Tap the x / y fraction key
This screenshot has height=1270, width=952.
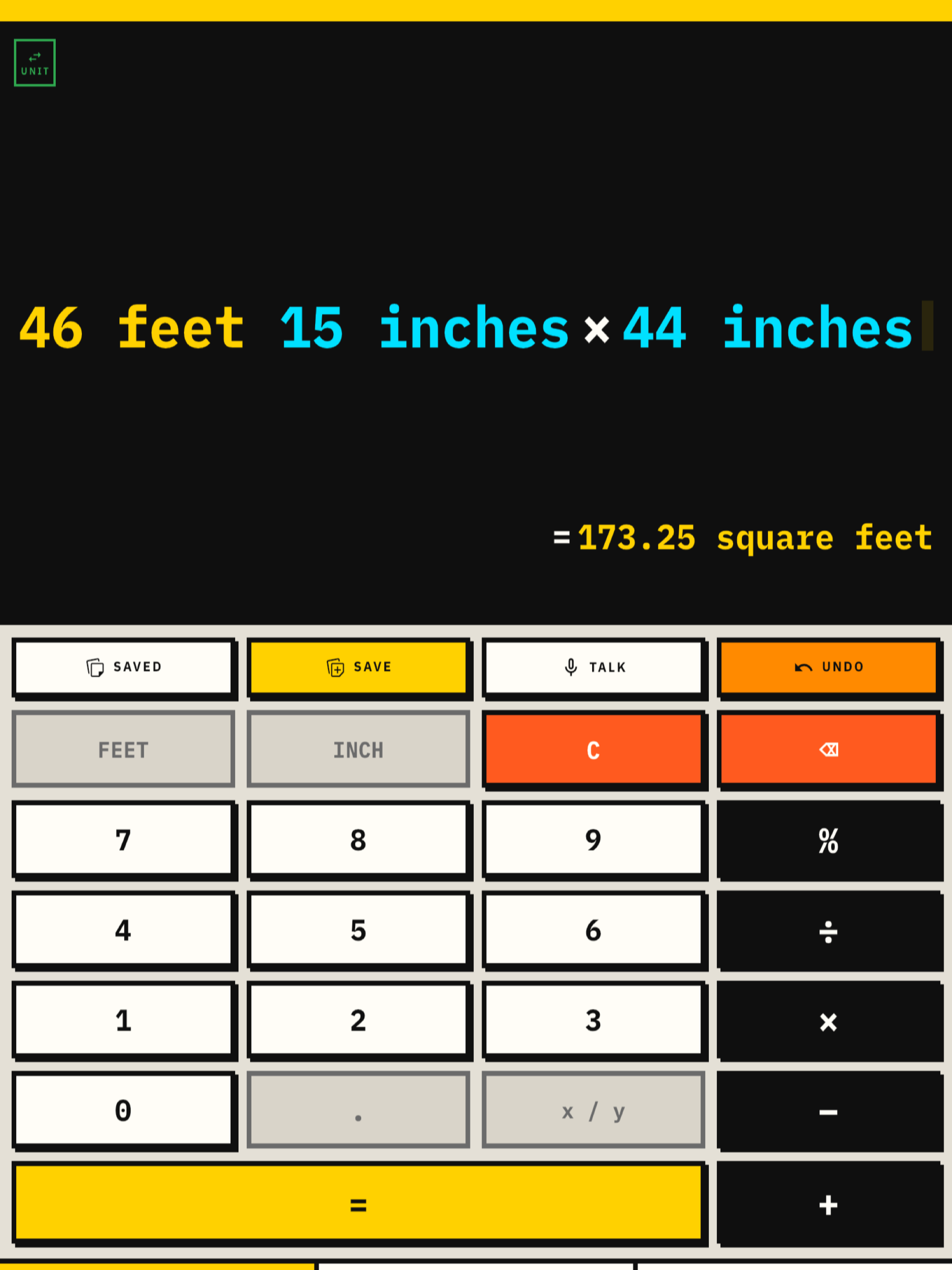tap(594, 1110)
